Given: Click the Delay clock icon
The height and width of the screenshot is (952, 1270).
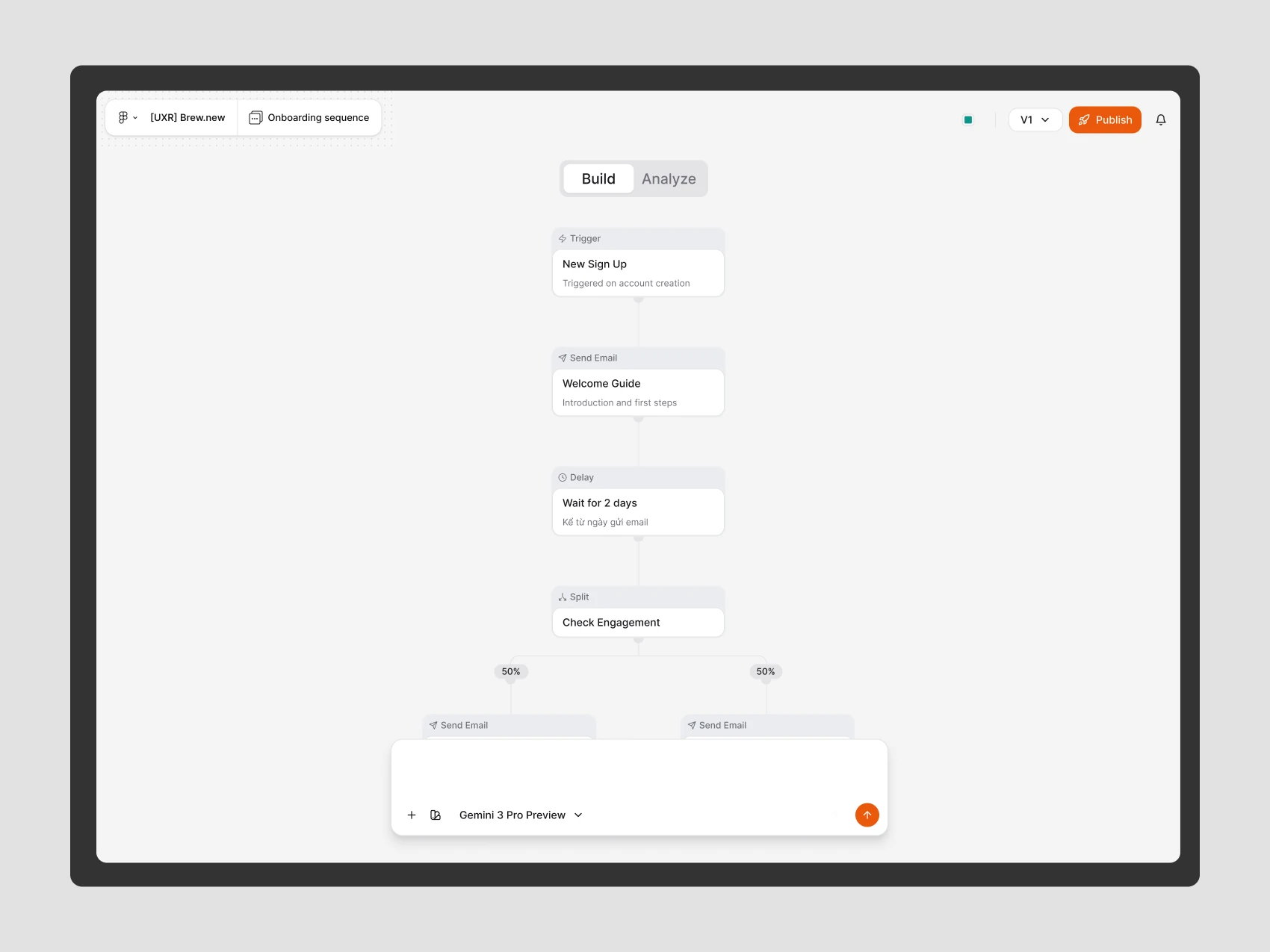Looking at the screenshot, I should point(563,477).
